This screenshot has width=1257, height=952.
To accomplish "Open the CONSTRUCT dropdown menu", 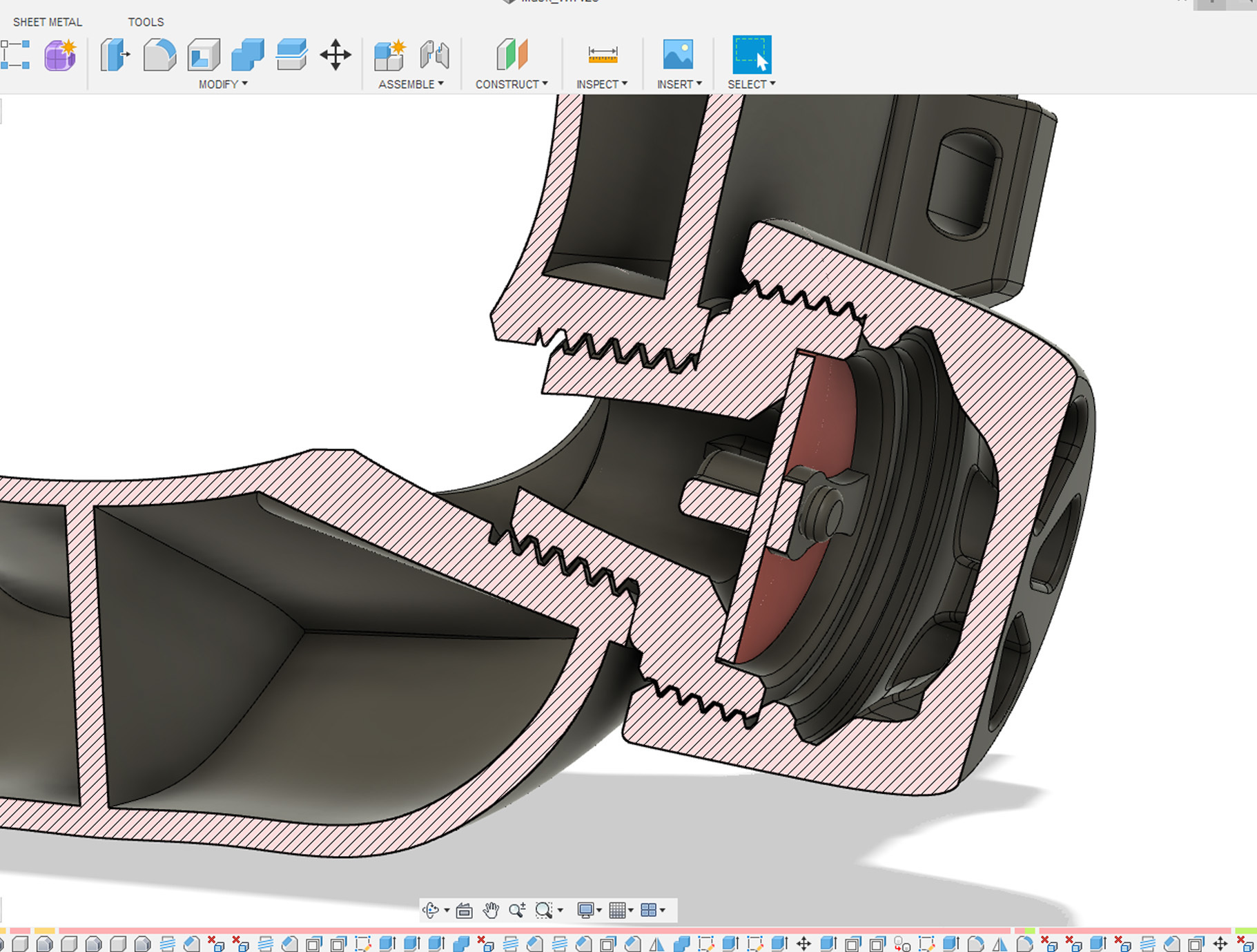I will [x=511, y=84].
